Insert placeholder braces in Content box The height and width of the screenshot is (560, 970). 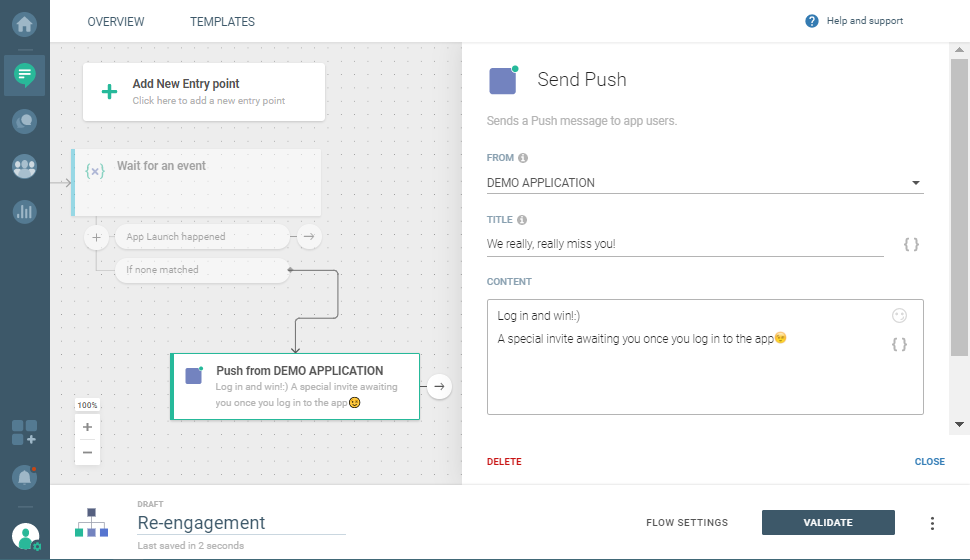pos(899,344)
